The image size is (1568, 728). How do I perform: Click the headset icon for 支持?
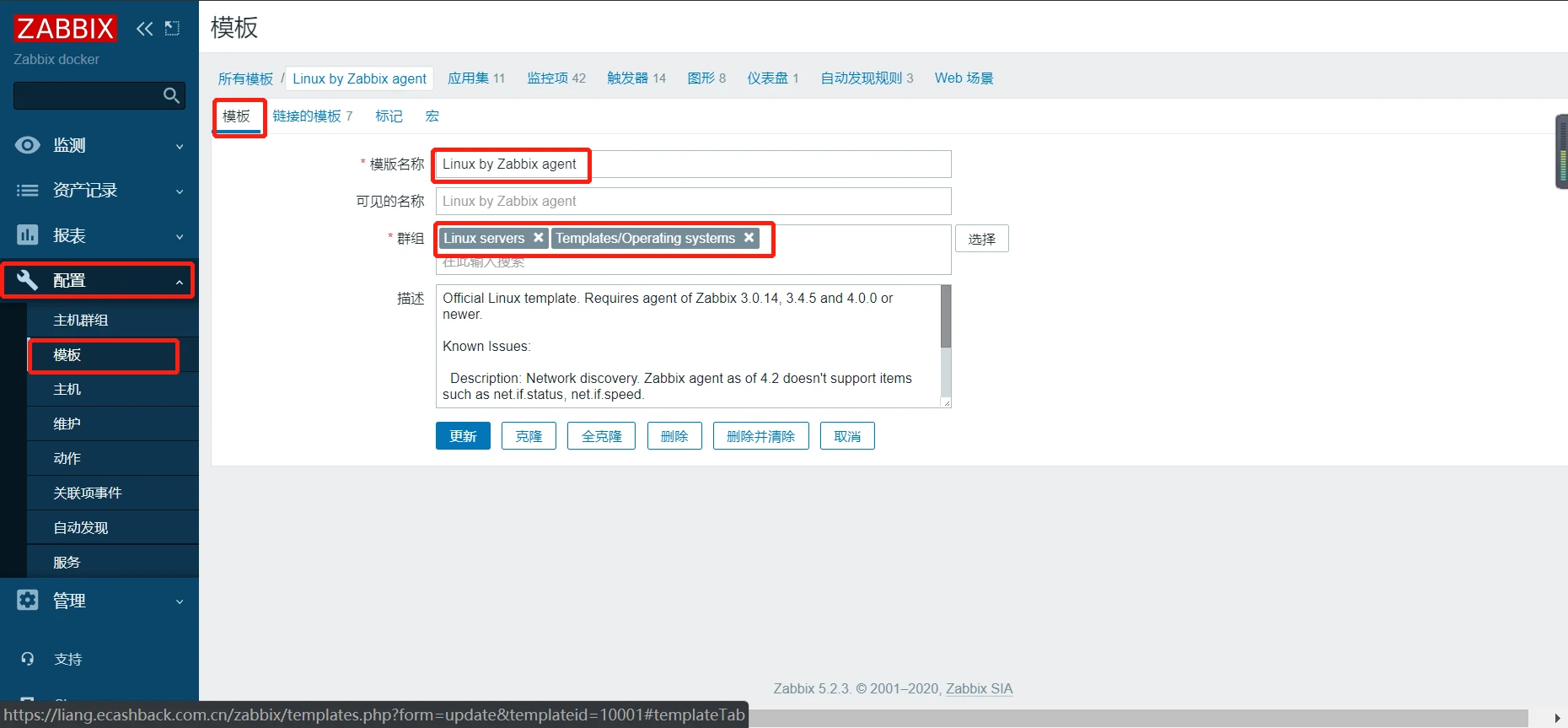point(27,659)
